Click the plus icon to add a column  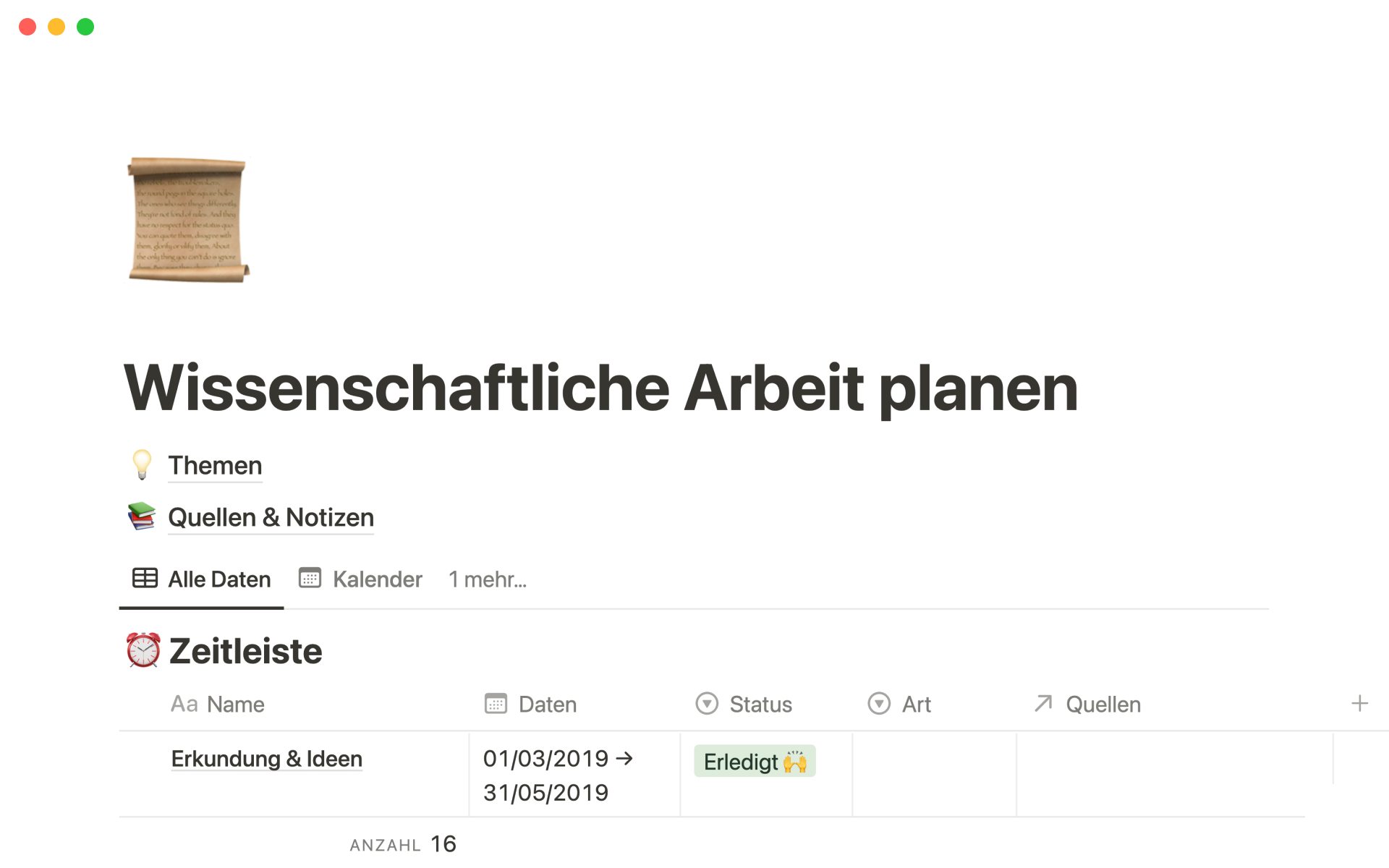point(1359,703)
